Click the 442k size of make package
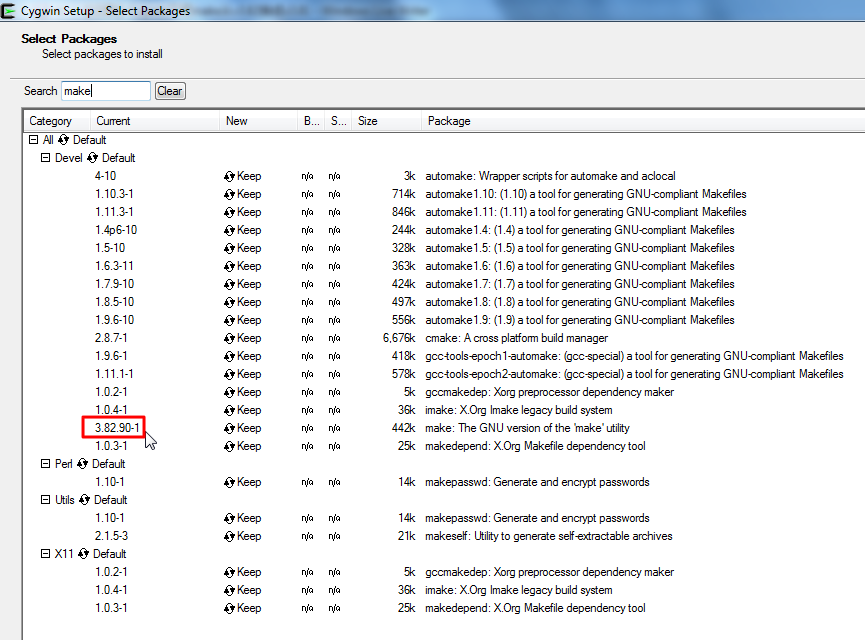The height and width of the screenshot is (640, 865). [403, 428]
